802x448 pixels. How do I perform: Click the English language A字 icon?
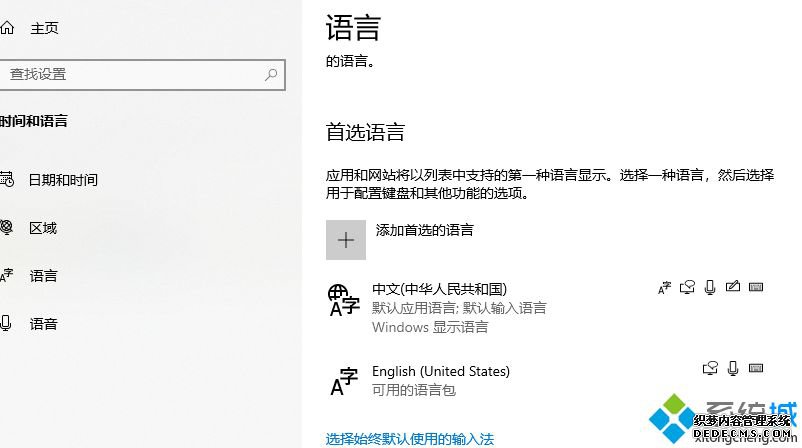(344, 382)
